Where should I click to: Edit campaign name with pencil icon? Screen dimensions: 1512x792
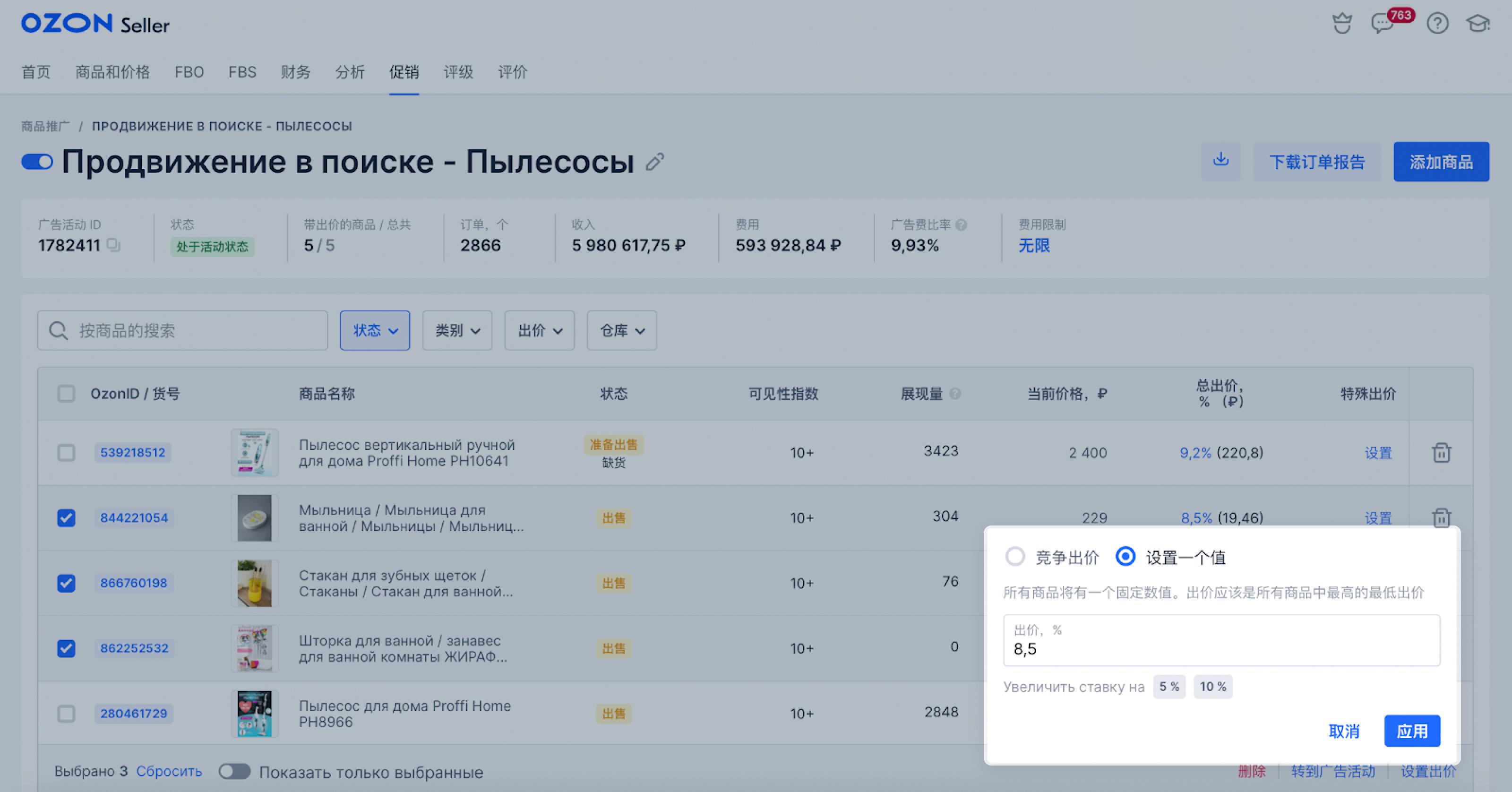[655, 162]
